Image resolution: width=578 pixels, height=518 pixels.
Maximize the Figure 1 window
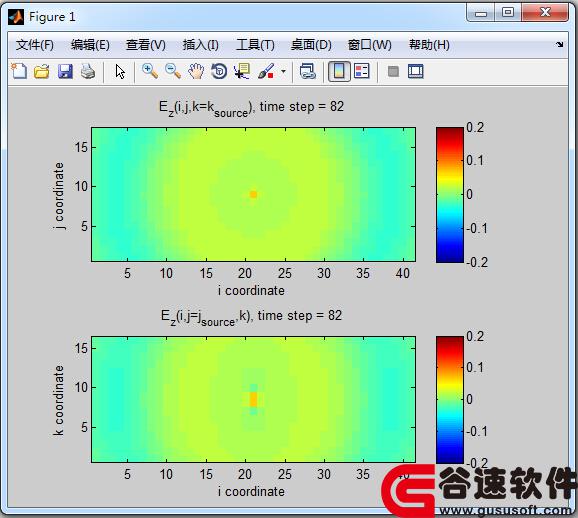coord(508,13)
